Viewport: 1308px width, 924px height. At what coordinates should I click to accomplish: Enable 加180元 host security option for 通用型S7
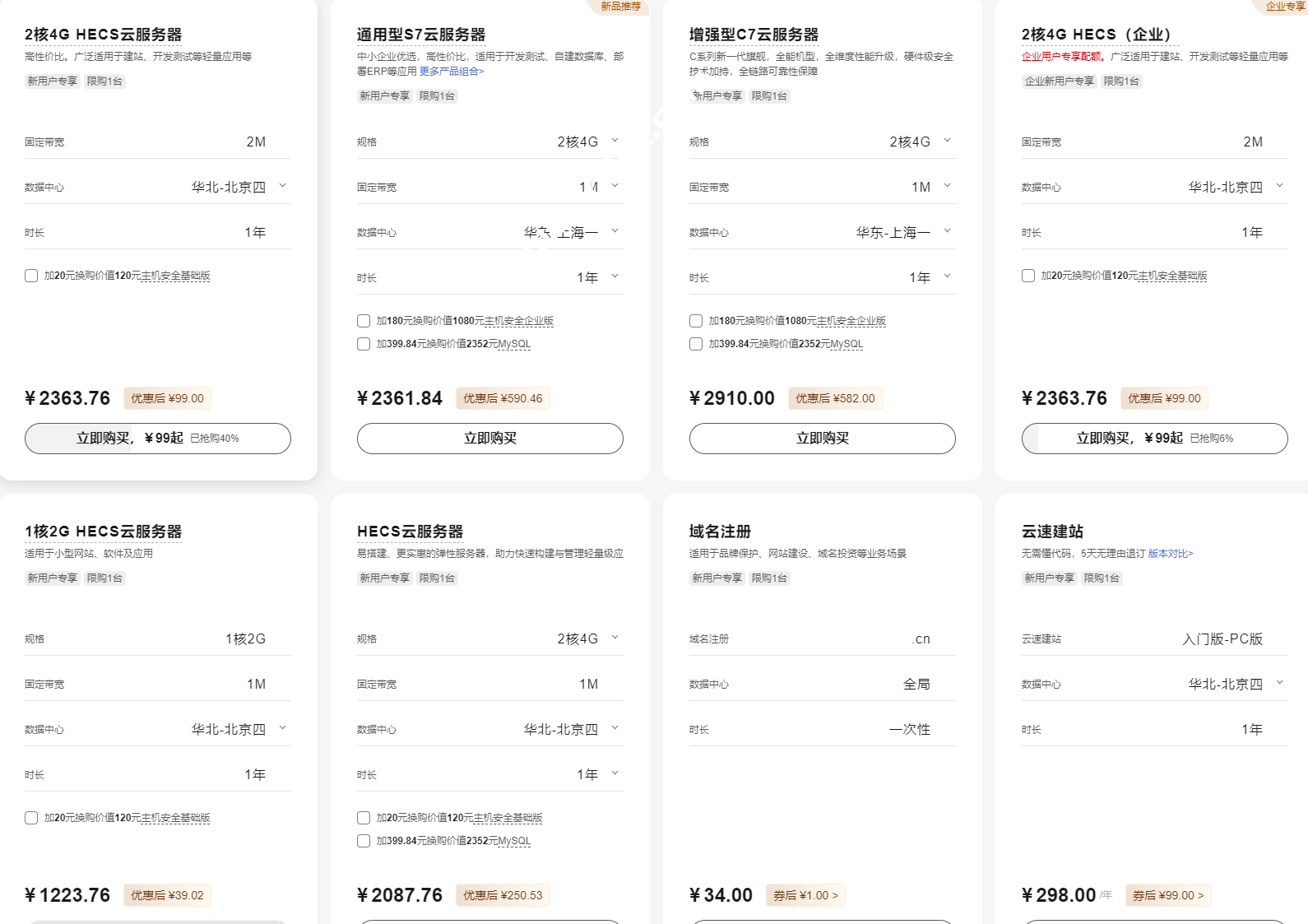[364, 321]
